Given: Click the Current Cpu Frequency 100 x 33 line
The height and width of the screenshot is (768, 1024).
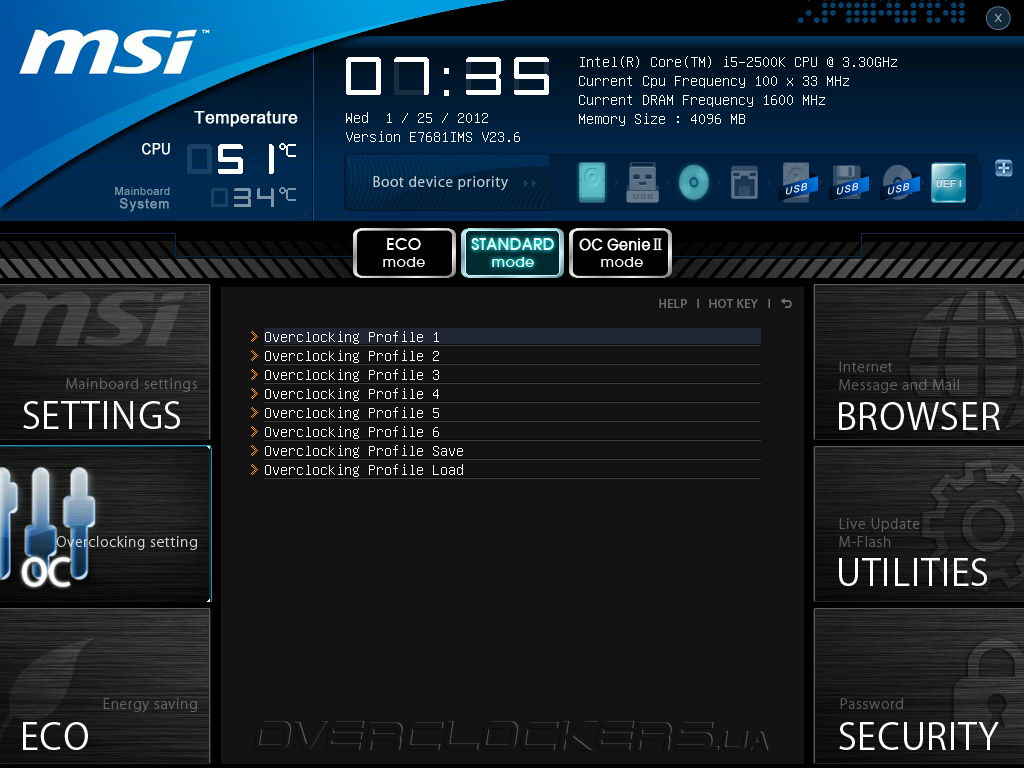Looking at the screenshot, I should (x=713, y=81).
